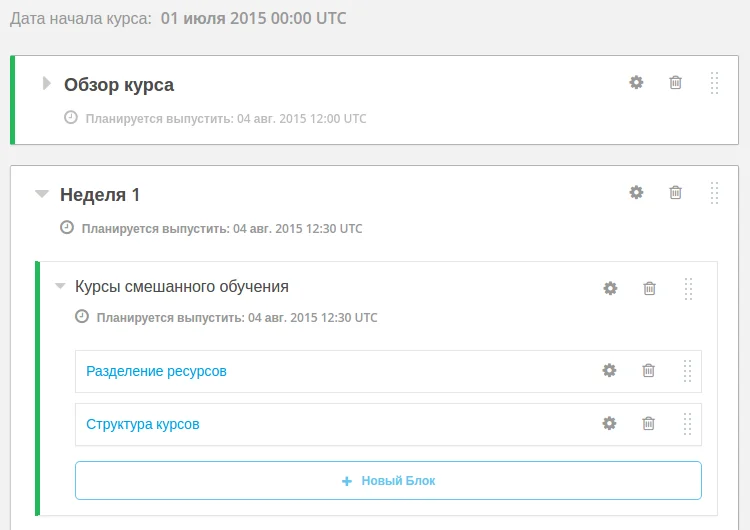Open the Разделение ресурсов unit link

[x=156, y=371]
